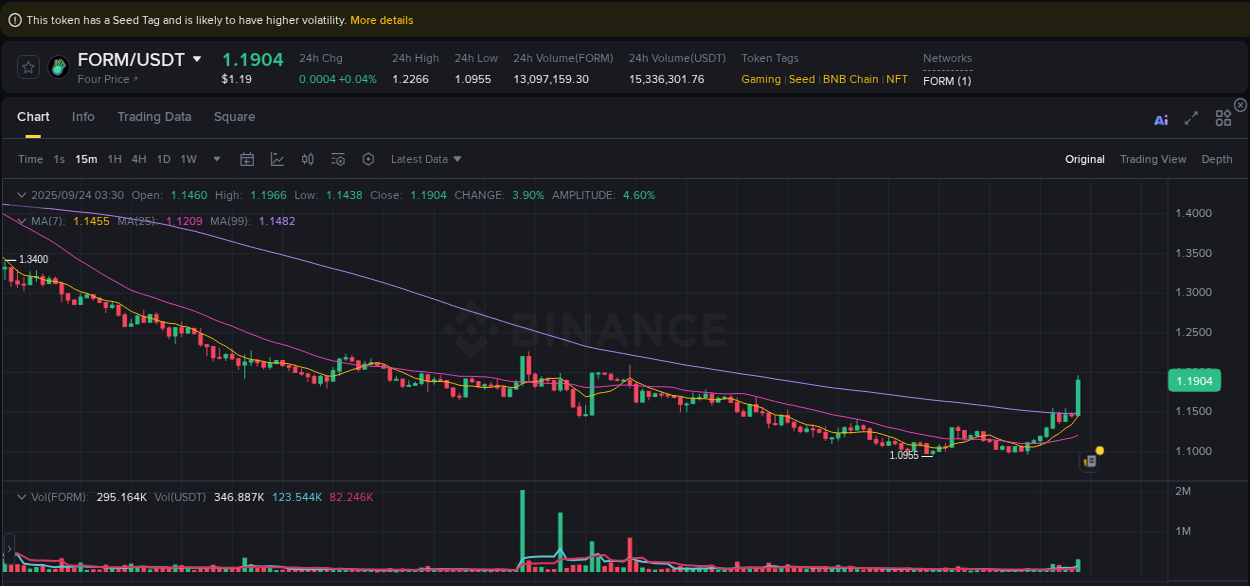Open the extra intervals dropdown beside 1W
The width and height of the screenshot is (1250, 586).
coord(216,158)
